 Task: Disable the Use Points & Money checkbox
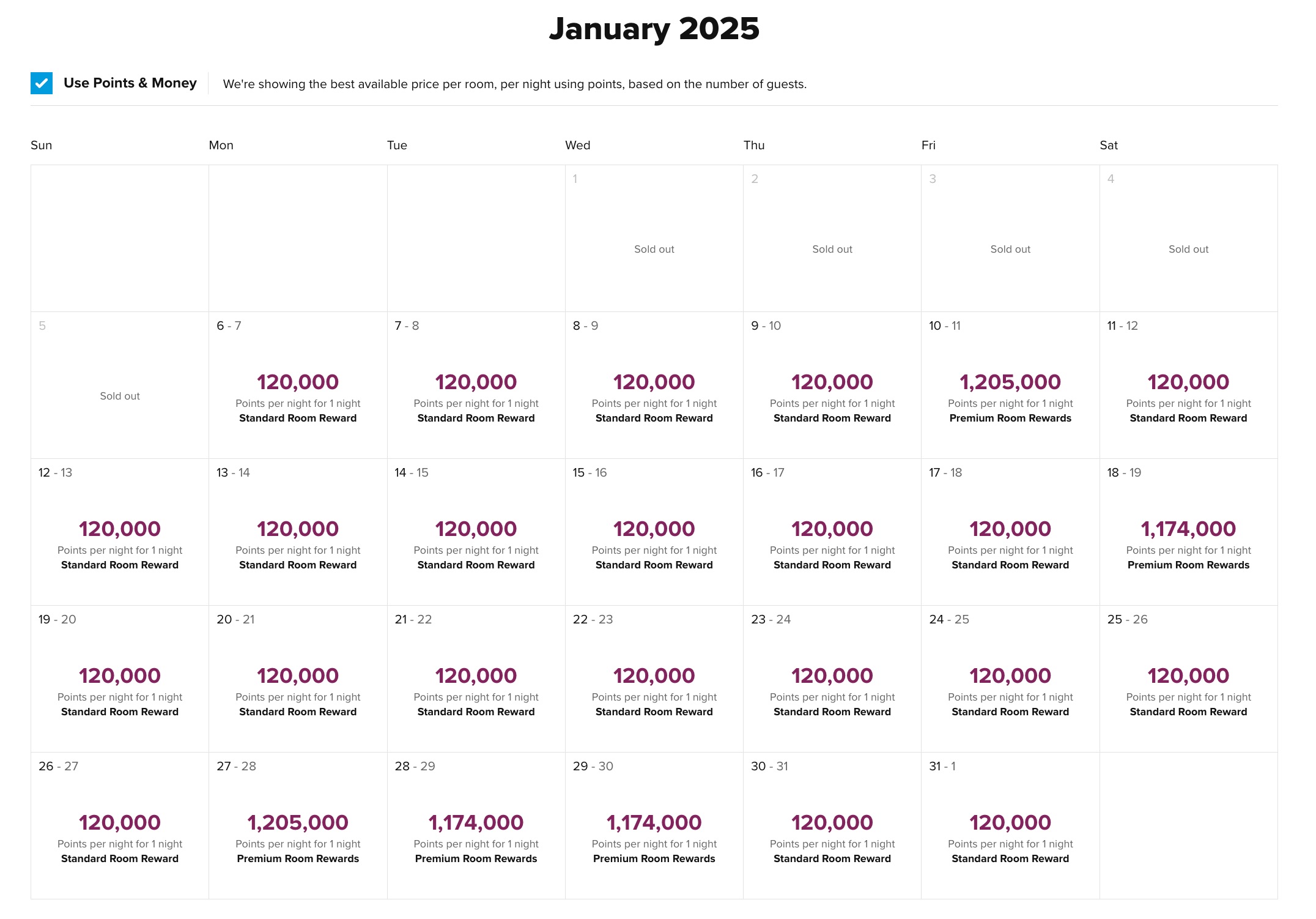[x=40, y=83]
